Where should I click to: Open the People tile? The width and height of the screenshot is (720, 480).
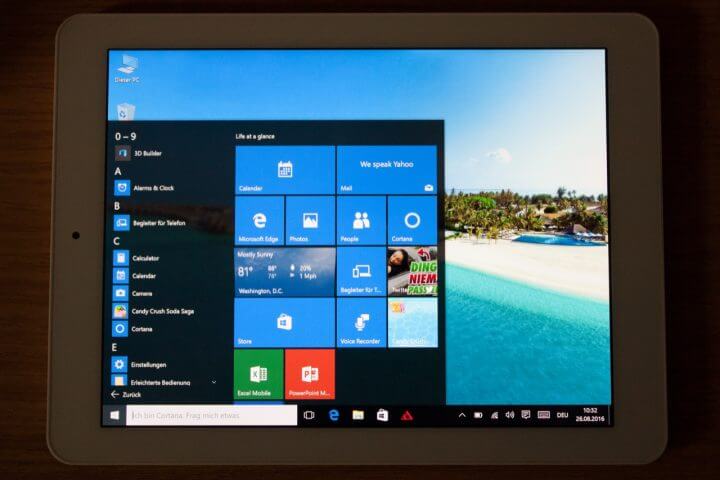[x=361, y=221]
